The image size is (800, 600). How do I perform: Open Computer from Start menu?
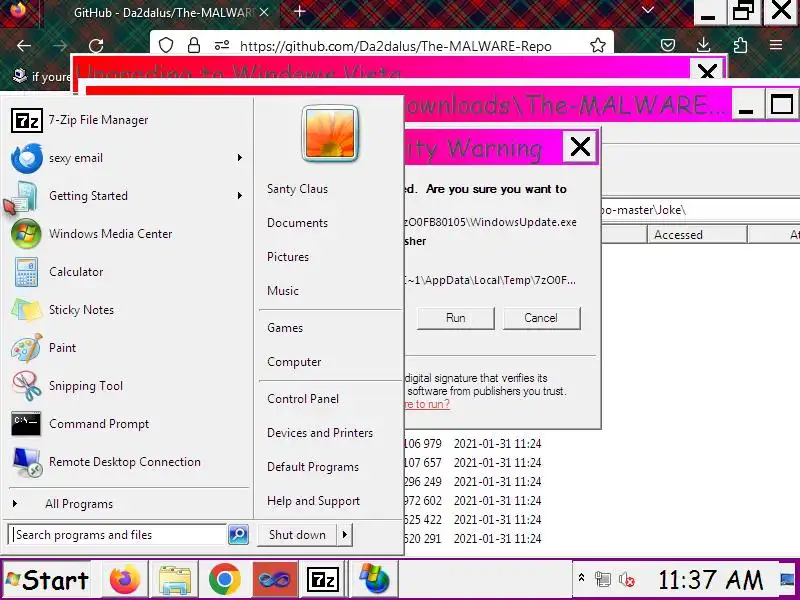[294, 362]
